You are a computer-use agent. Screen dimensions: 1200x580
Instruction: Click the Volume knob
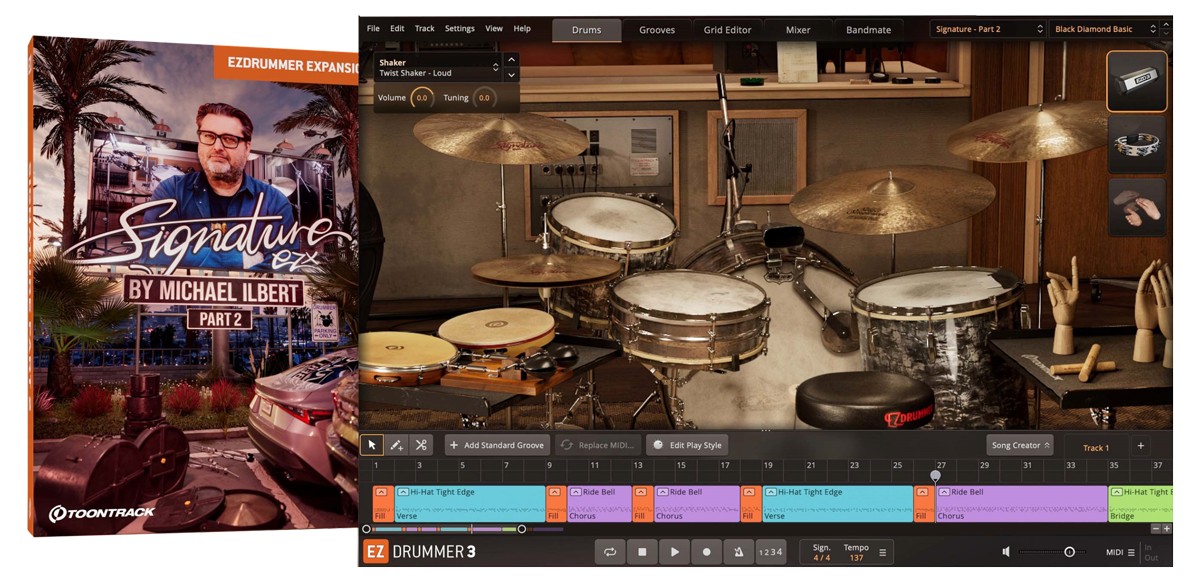421,98
